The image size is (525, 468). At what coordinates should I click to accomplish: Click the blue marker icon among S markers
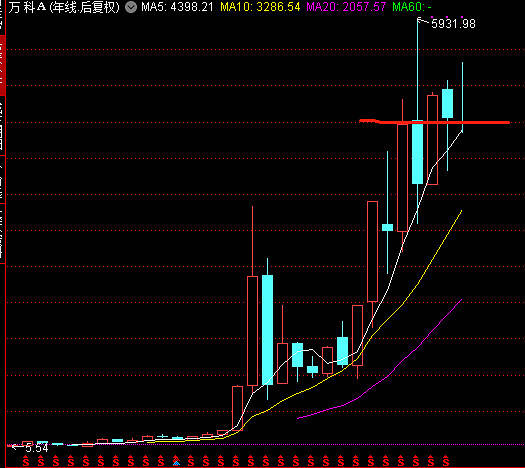click(x=176, y=463)
